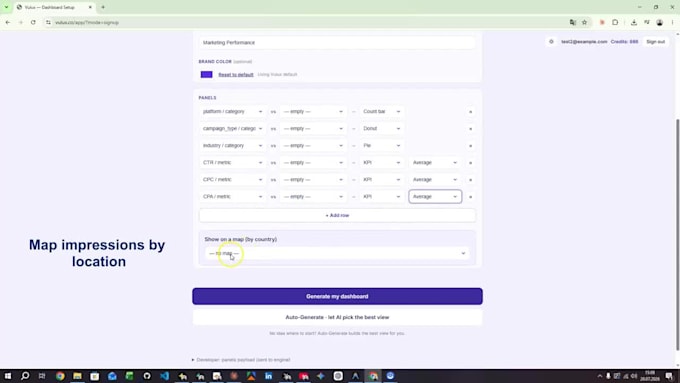
Task: Open Windows taskbar search
Action: (x=25, y=376)
